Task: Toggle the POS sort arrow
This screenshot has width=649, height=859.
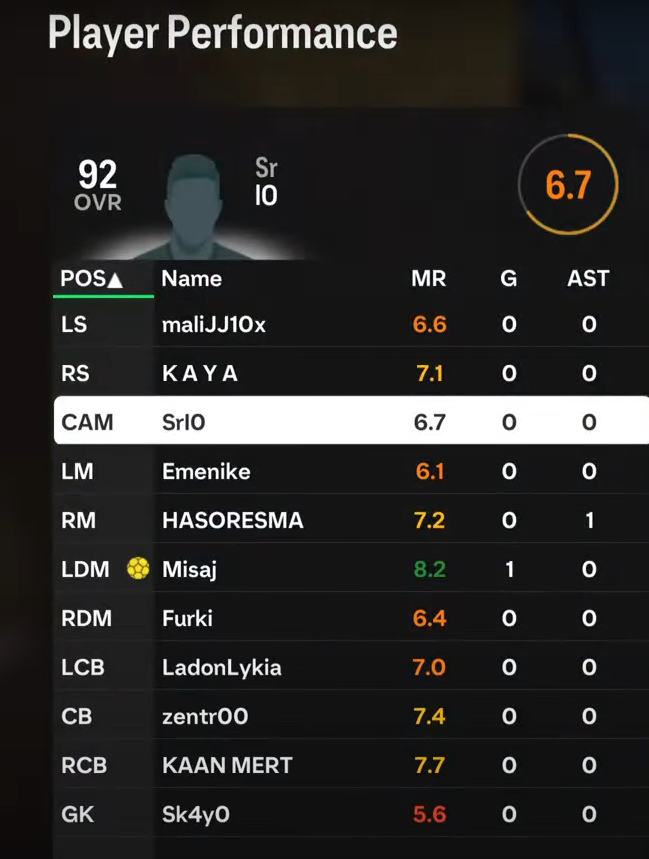Action: tap(115, 280)
